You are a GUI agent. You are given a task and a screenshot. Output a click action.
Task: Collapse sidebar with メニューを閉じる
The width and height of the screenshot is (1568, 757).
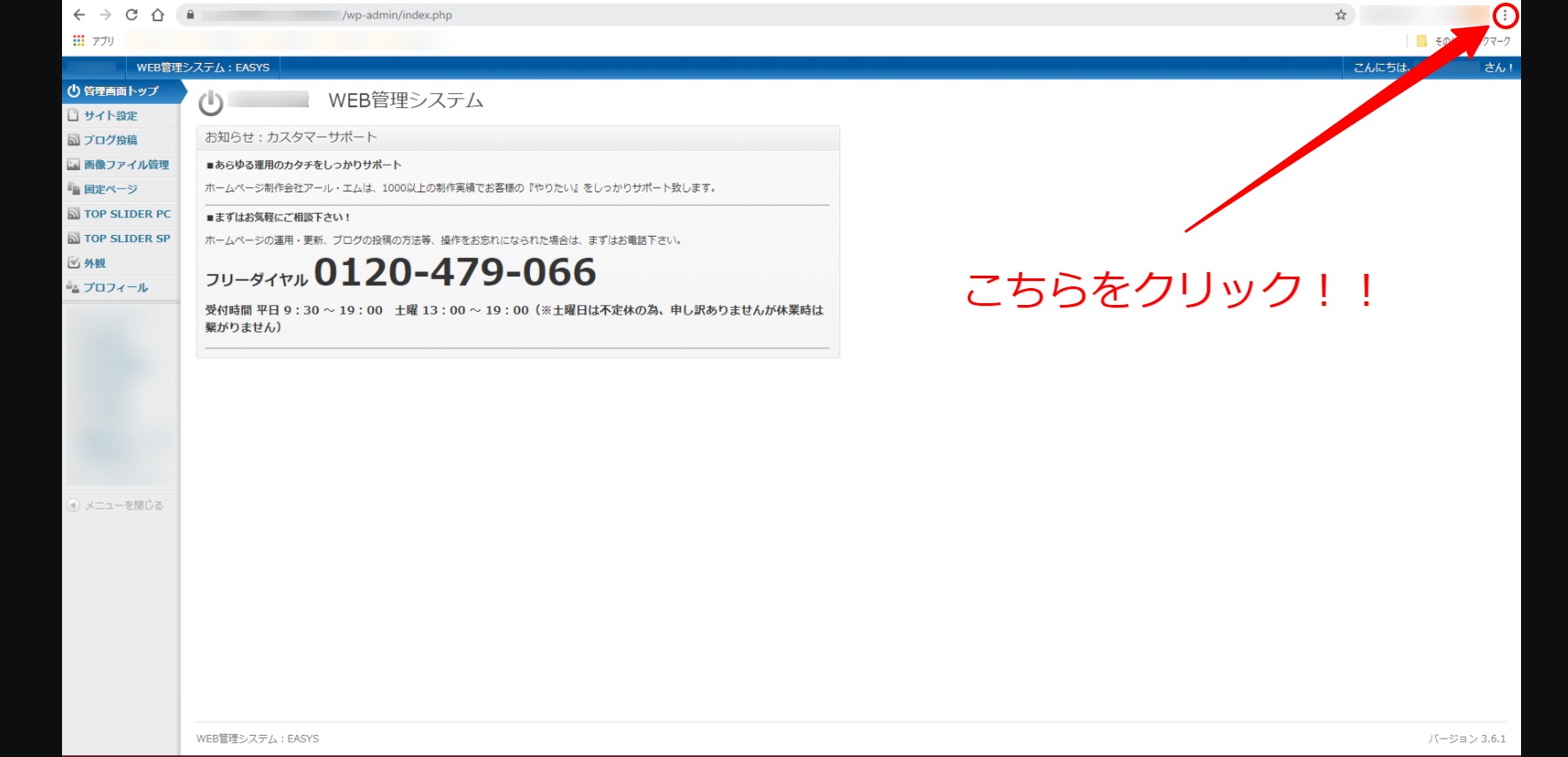click(123, 505)
